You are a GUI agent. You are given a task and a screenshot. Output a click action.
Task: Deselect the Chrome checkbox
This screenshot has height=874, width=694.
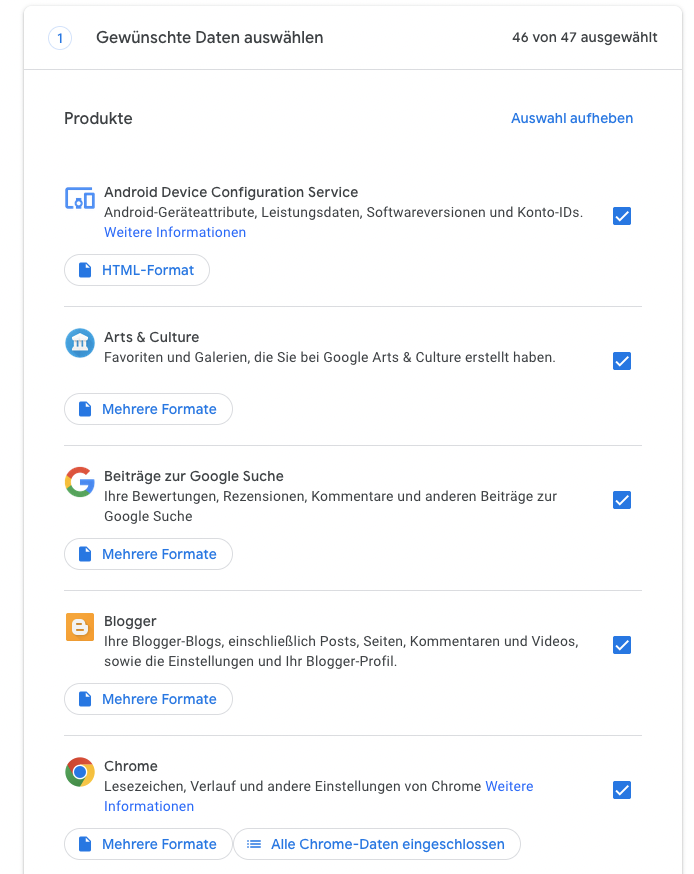(x=622, y=790)
